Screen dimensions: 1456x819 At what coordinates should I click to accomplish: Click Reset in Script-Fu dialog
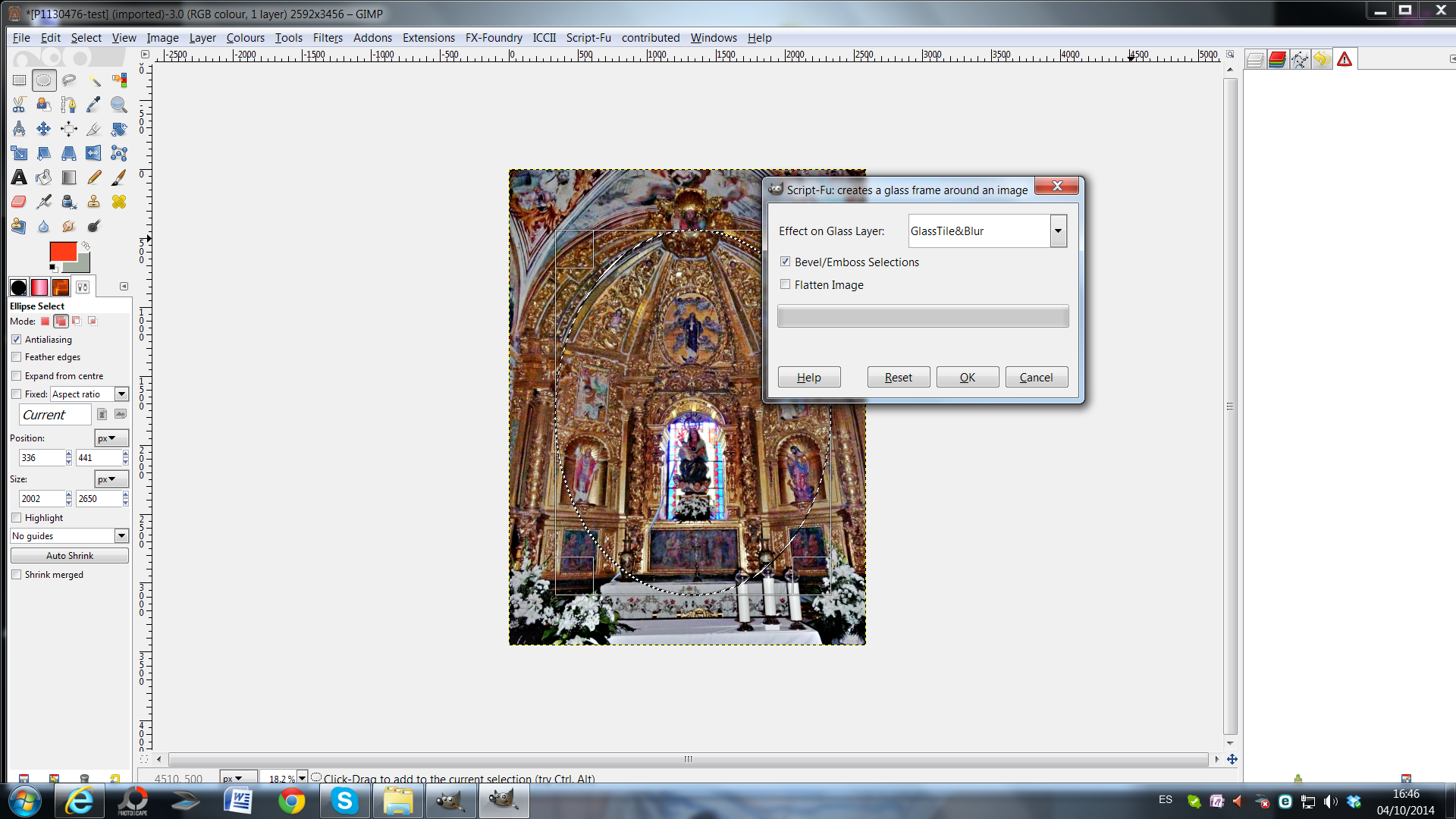tap(899, 378)
